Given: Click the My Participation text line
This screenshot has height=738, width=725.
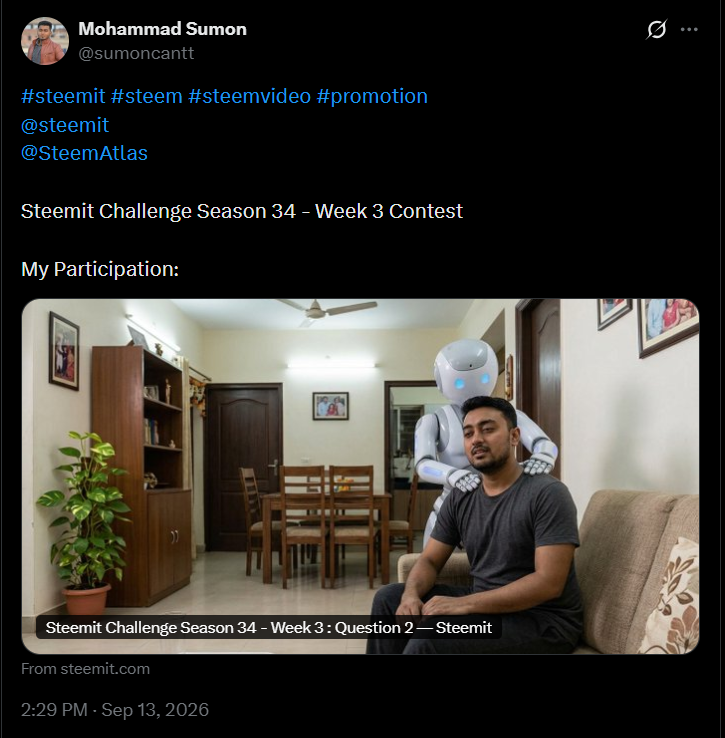Looking at the screenshot, I should 100,269.
